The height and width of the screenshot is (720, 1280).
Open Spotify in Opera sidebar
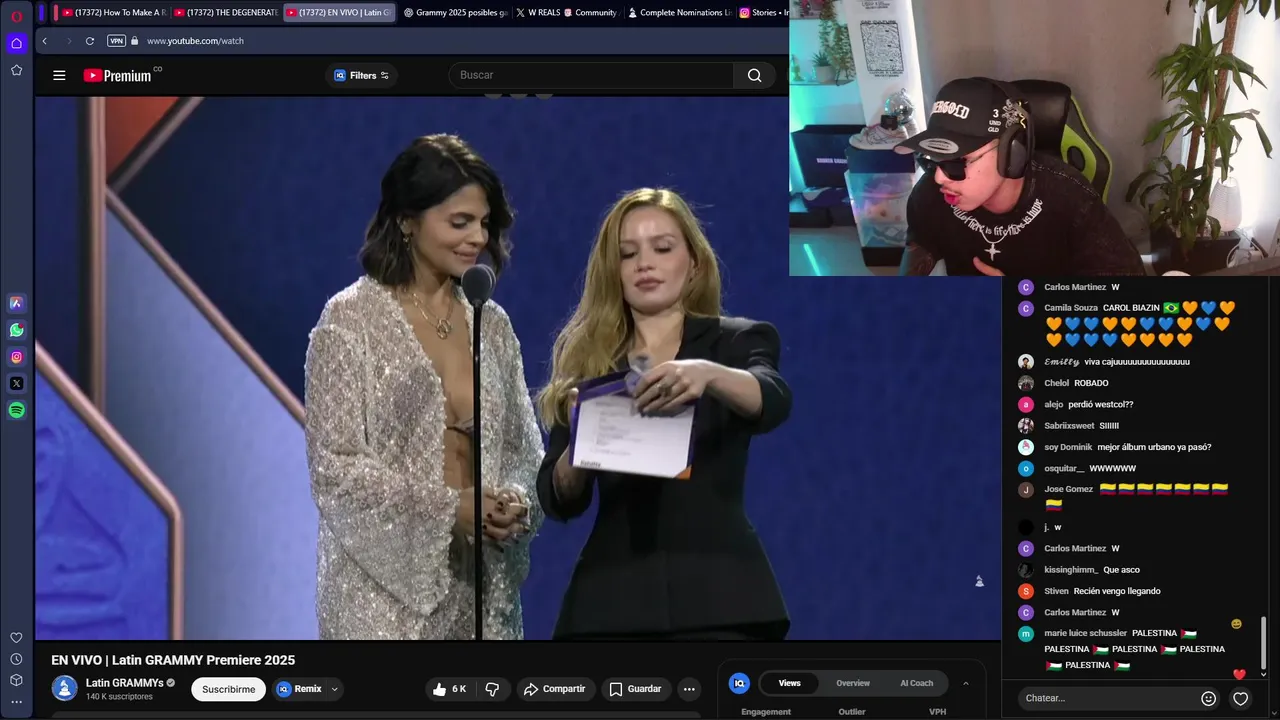[16, 410]
